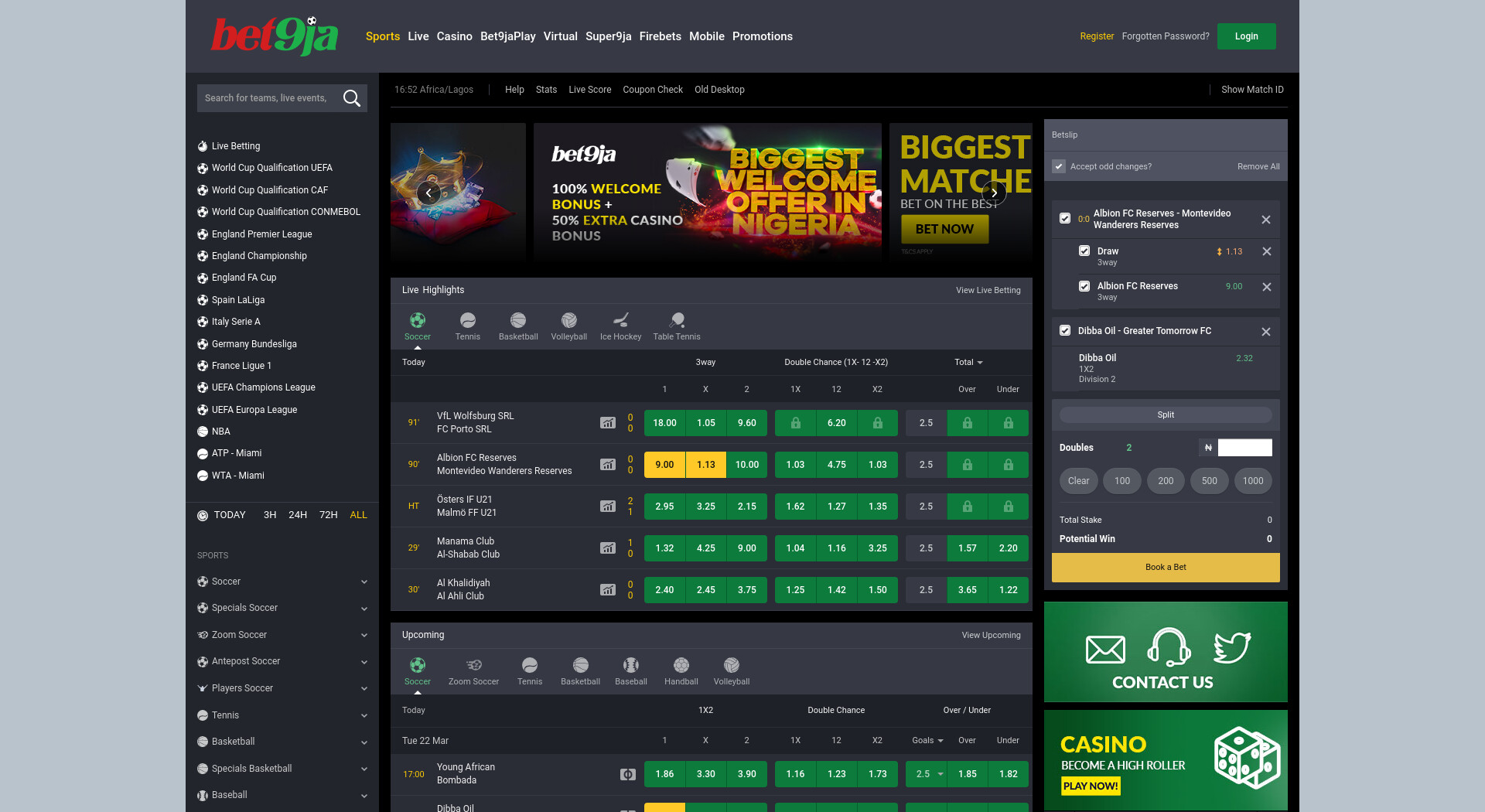1485x812 pixels.
Task: Open Live tab in top navigation
Action: (x=418, y=36)
